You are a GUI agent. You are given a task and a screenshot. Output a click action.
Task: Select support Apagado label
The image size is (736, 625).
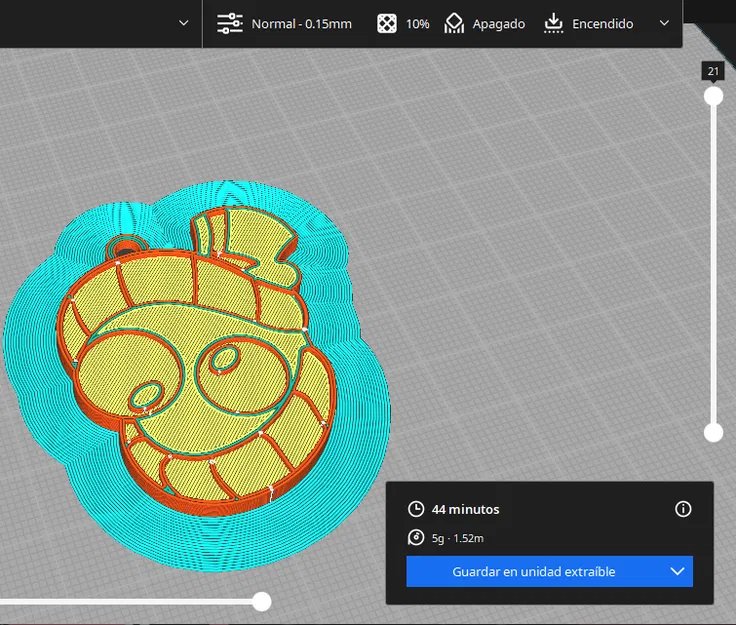click(498, 24)
